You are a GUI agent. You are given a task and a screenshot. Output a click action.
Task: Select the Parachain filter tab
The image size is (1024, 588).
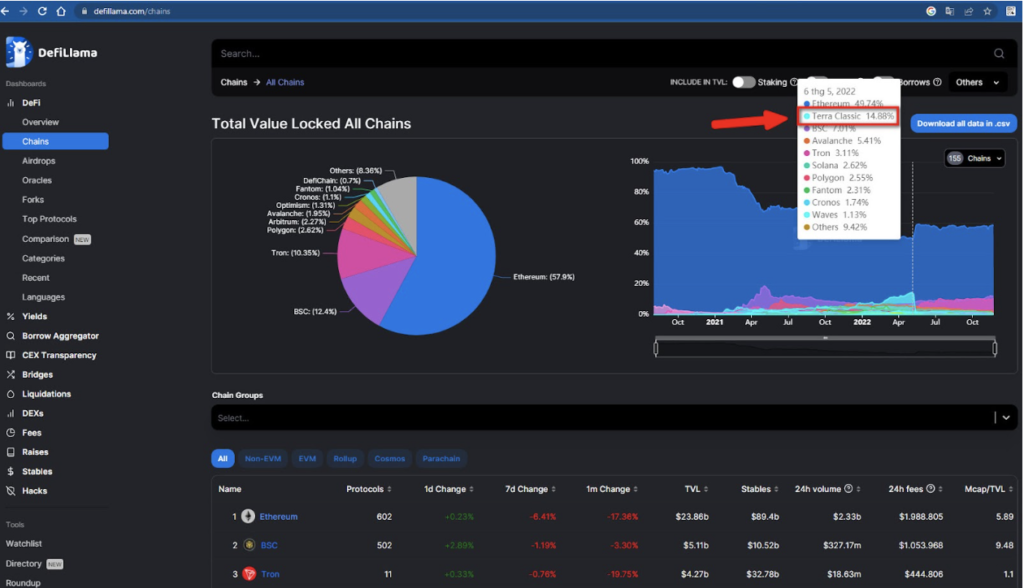pos(441,459)
